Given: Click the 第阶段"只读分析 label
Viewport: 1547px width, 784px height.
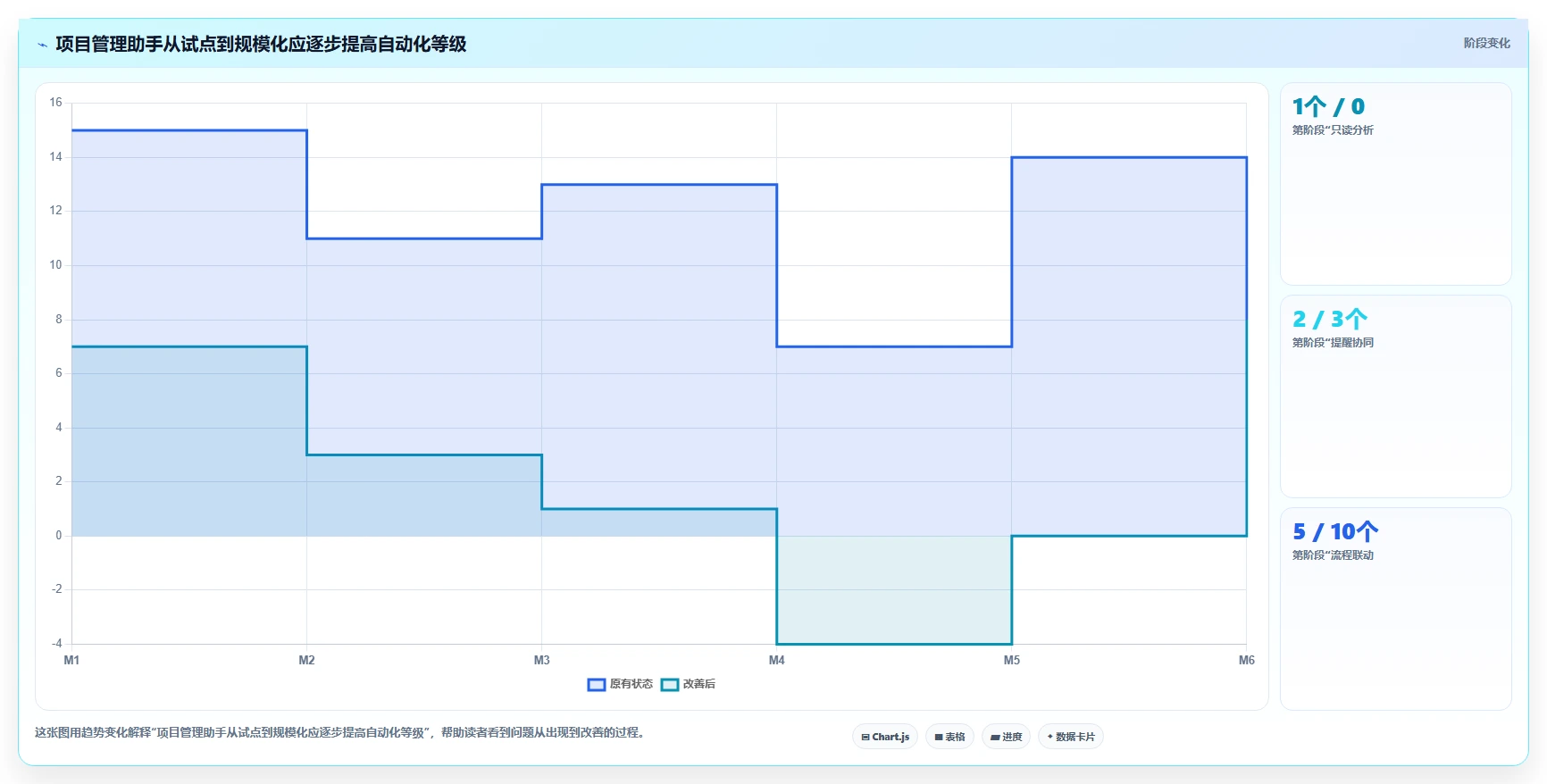Looking at the screenshot, I should pyautogui.click(x=1333, y=130).
